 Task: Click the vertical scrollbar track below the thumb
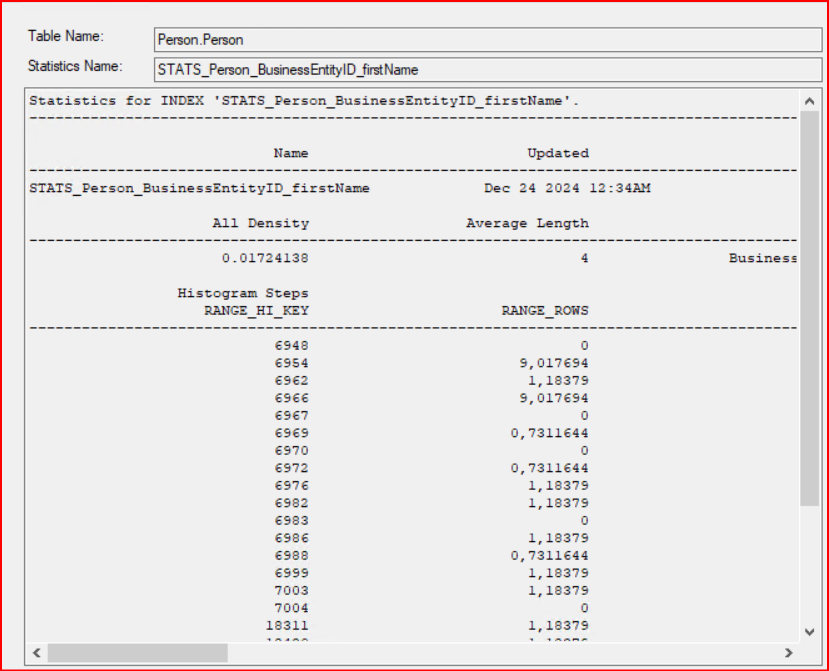(809, 570)
